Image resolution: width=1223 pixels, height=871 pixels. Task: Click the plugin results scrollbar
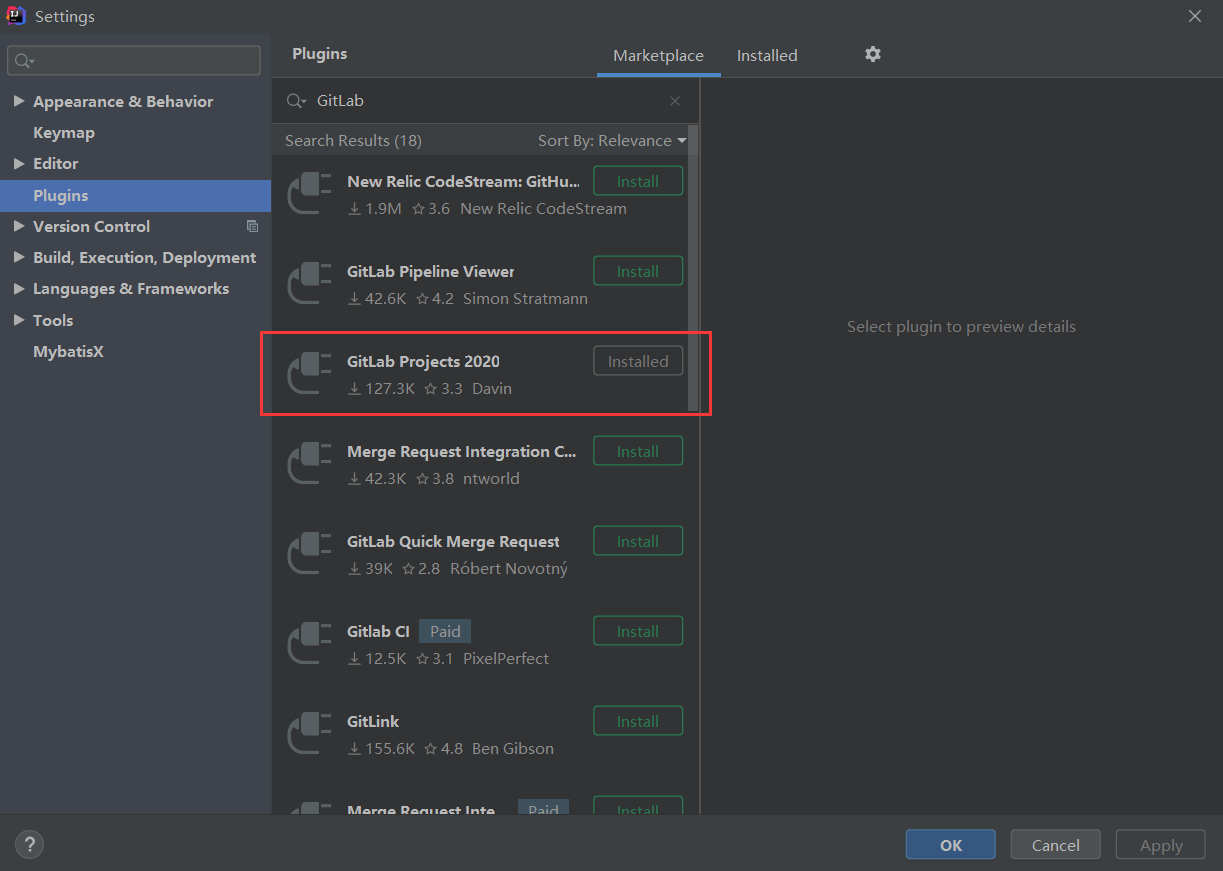point(693,270)
